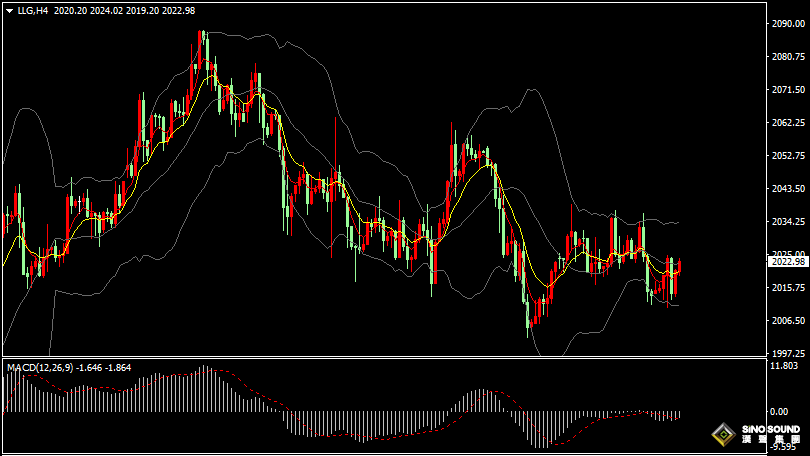Click the MACD(12,26,9) indicator label

39,368
